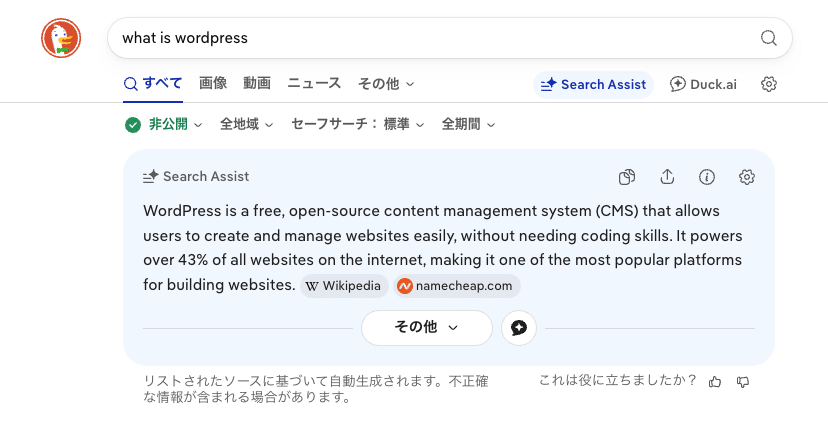Share the Search Assist answer
This screenshot has height=444, width=828.
click(667, 177)
